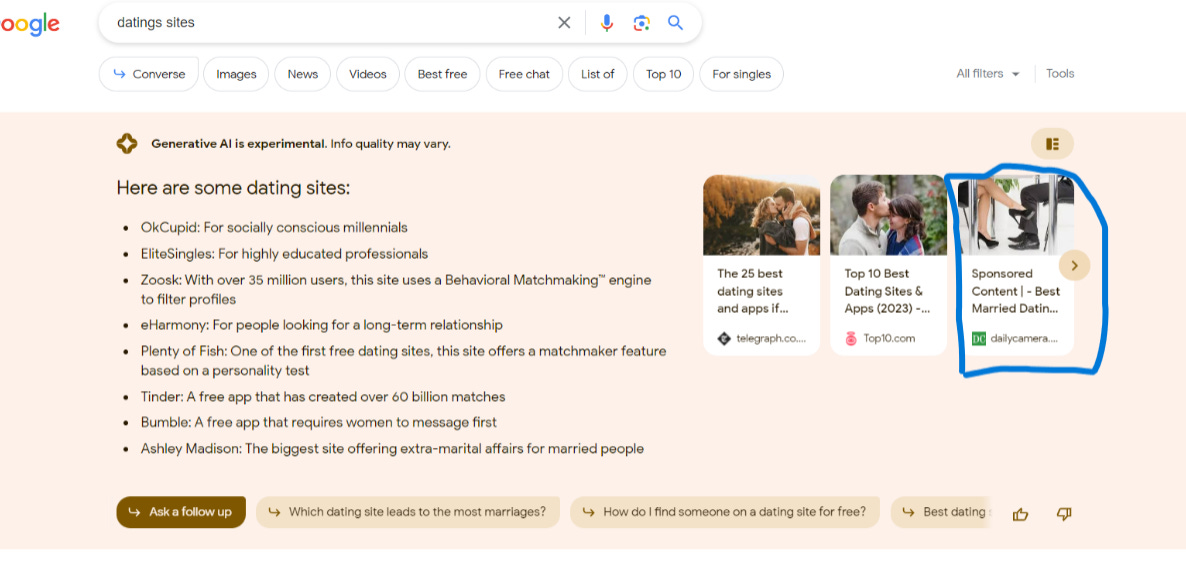Screen dimensions: 1186x569
Task: Click the Plenty of Fish list entry
Action: click(403, 361)
